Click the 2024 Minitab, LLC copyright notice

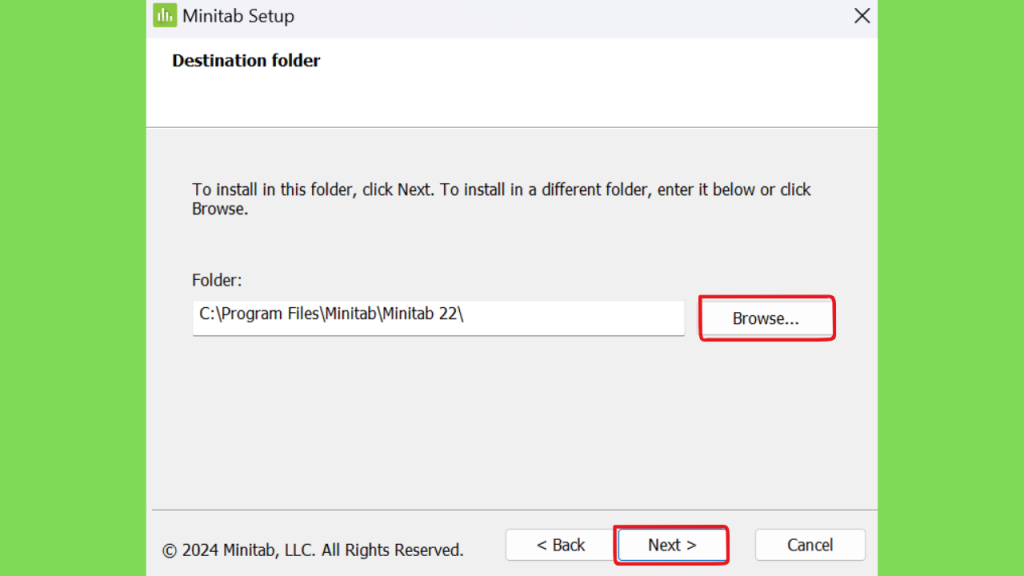click(x=313, y=550)
